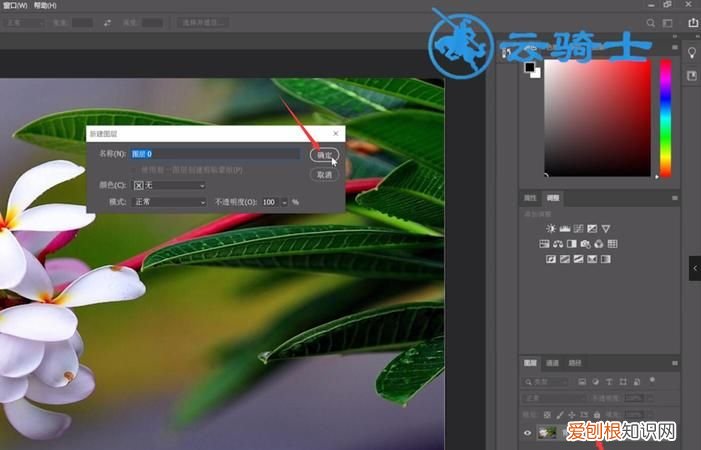Add a Color Balance adjustment (scales icon)
Image resolution: width=701 pixels, height=450 pixels.
coord(558,244)
